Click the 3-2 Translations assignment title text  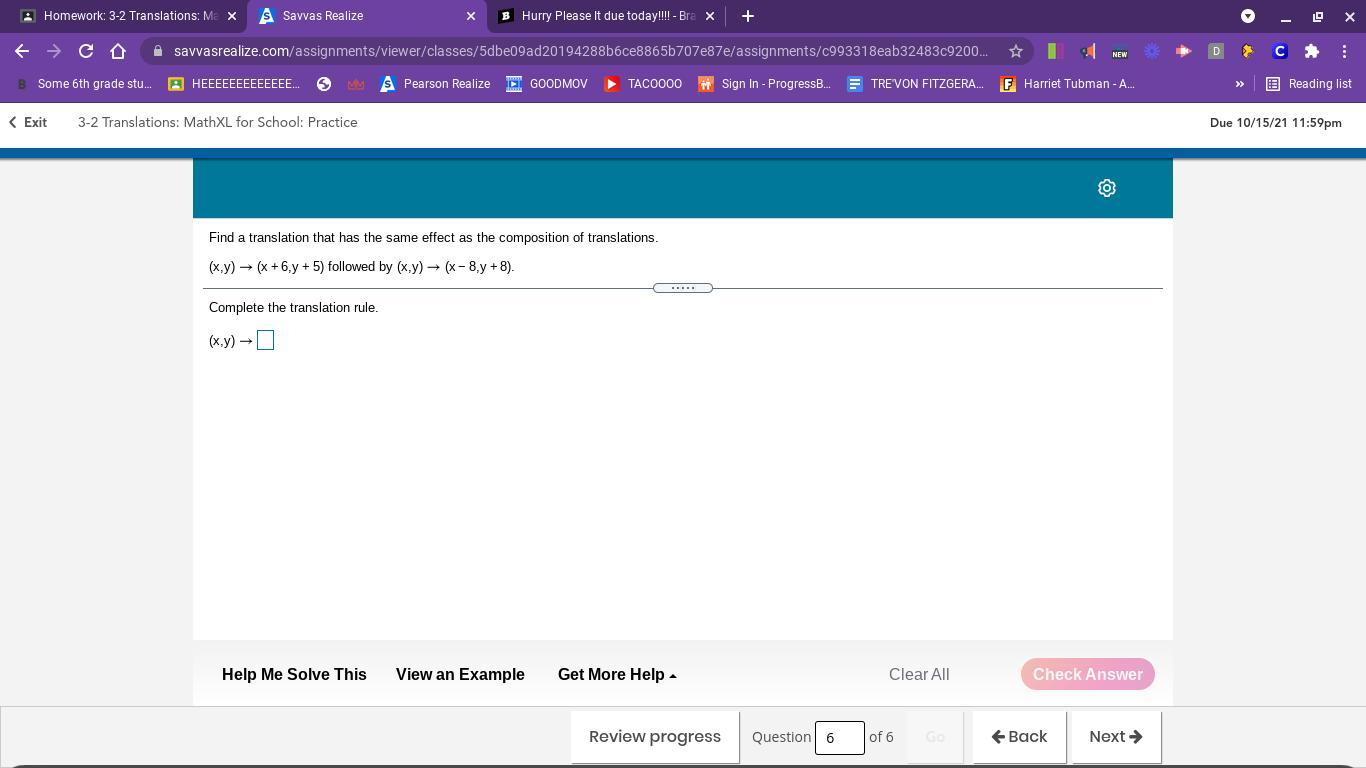point(218,122)
